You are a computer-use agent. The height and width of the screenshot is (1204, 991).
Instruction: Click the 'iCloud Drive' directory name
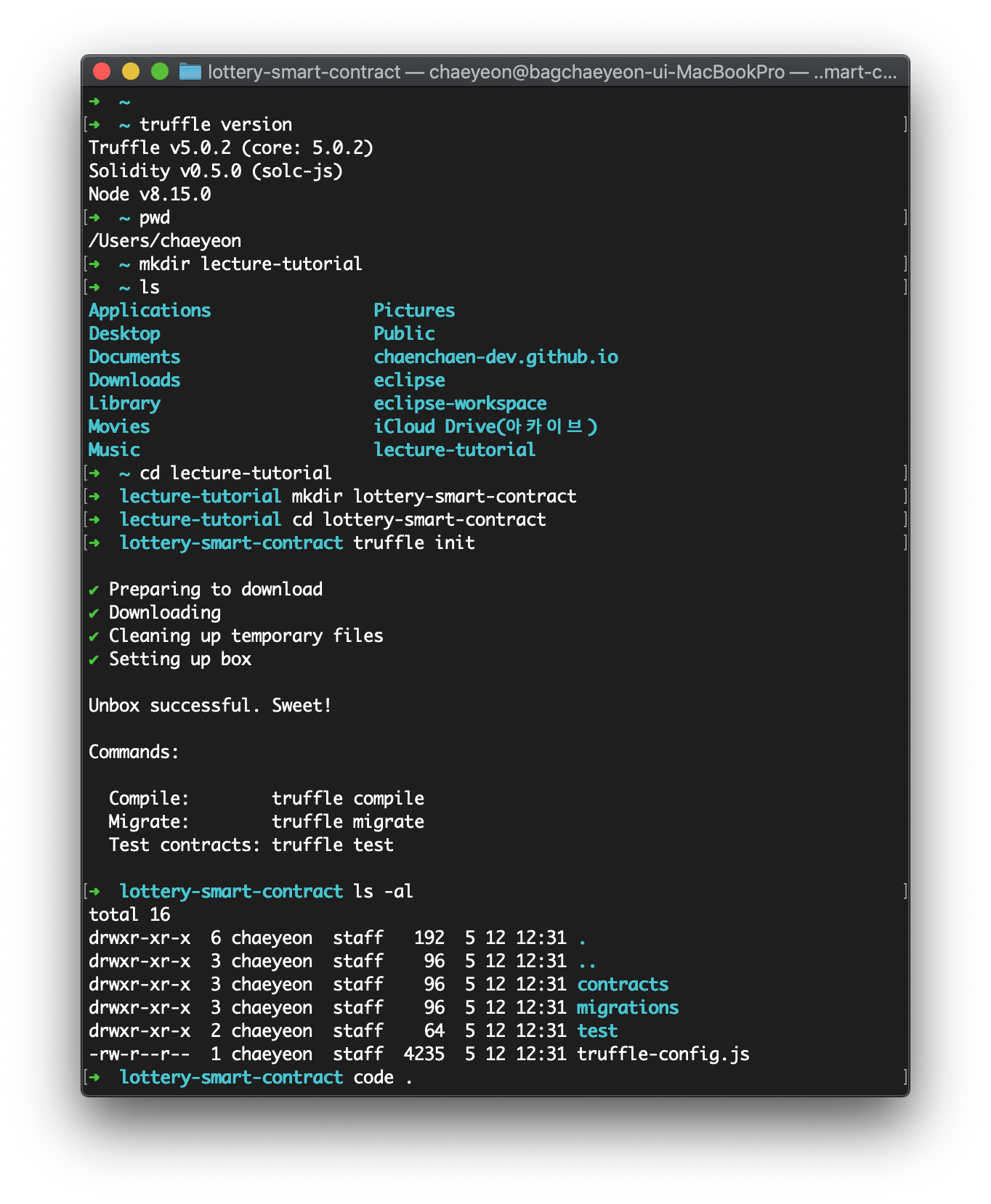pos(485,426)
